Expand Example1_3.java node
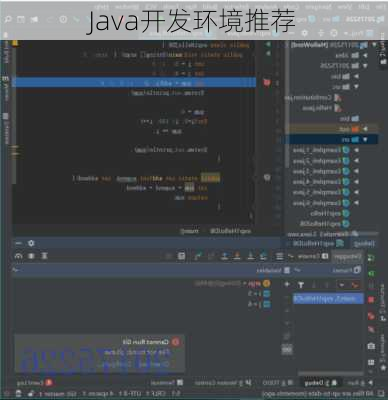 pos(356,171)
